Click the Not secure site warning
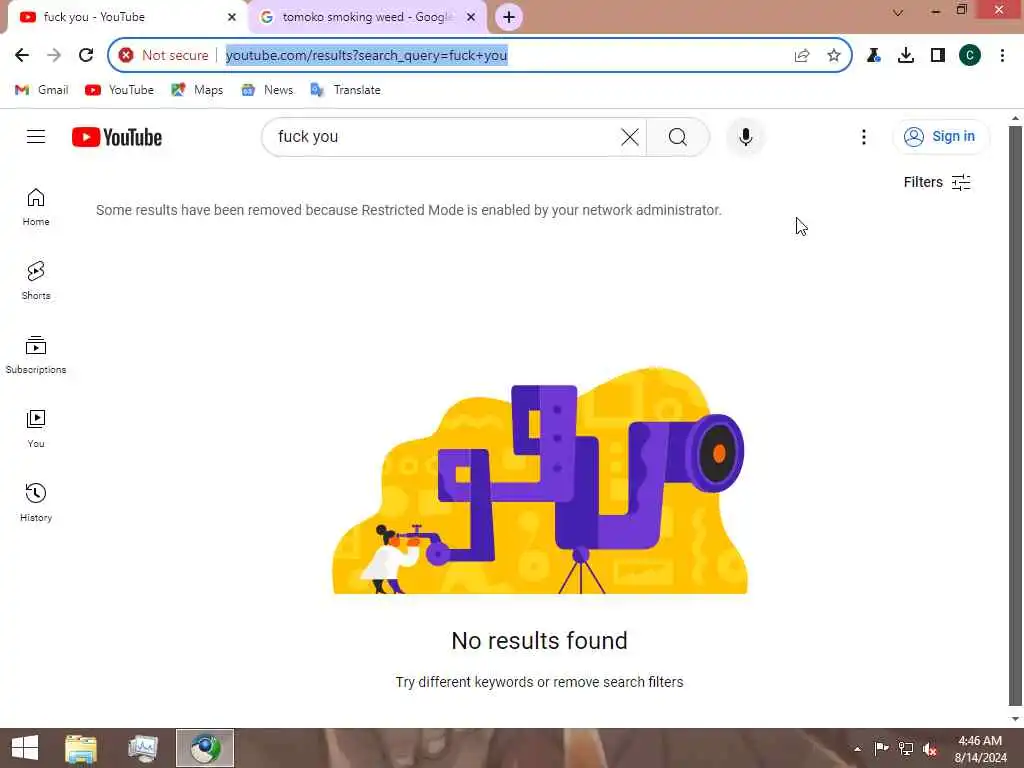This screenshot has height=768, width=1024. point(164,56)
